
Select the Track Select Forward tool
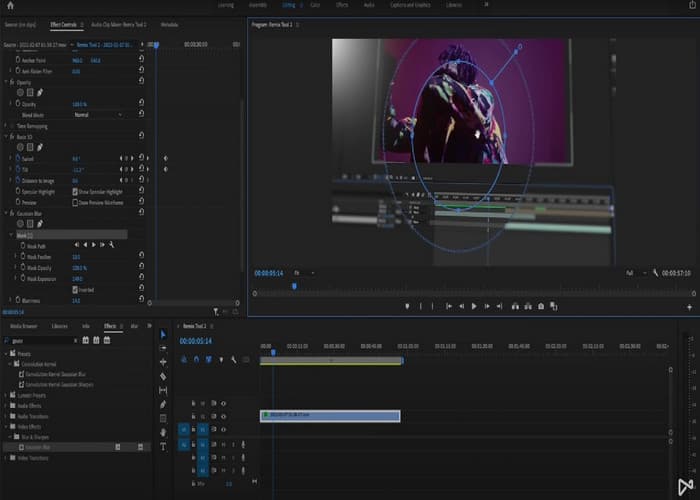pos(163,348)
